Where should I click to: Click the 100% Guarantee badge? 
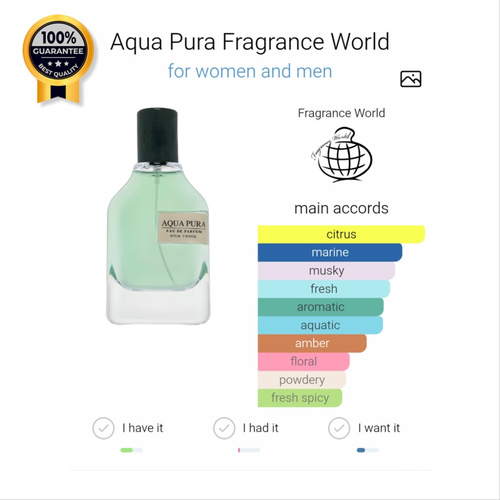click(x=58, y=59)
